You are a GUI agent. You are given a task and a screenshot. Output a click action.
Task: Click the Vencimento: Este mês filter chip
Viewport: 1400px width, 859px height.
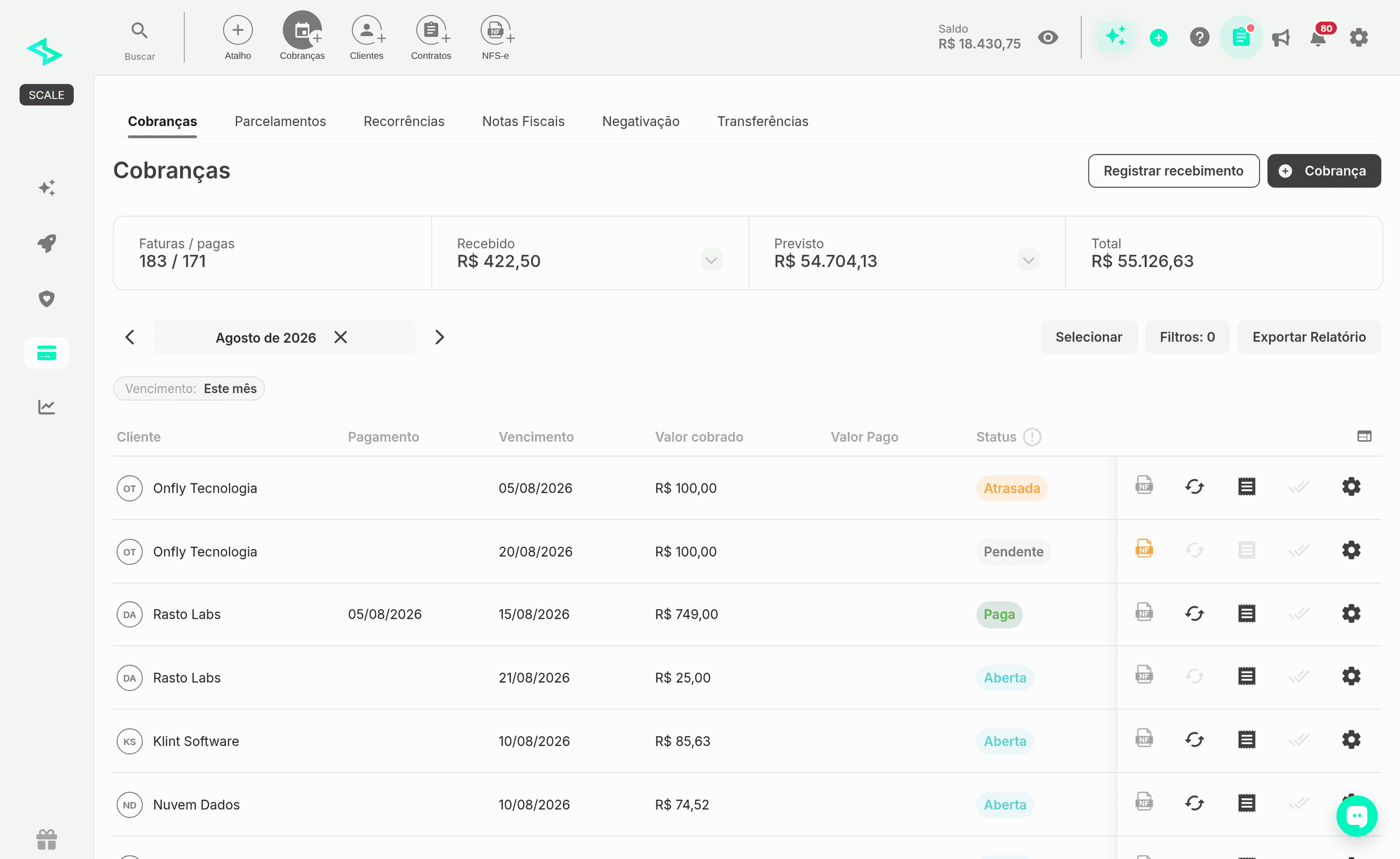point(189,389)
